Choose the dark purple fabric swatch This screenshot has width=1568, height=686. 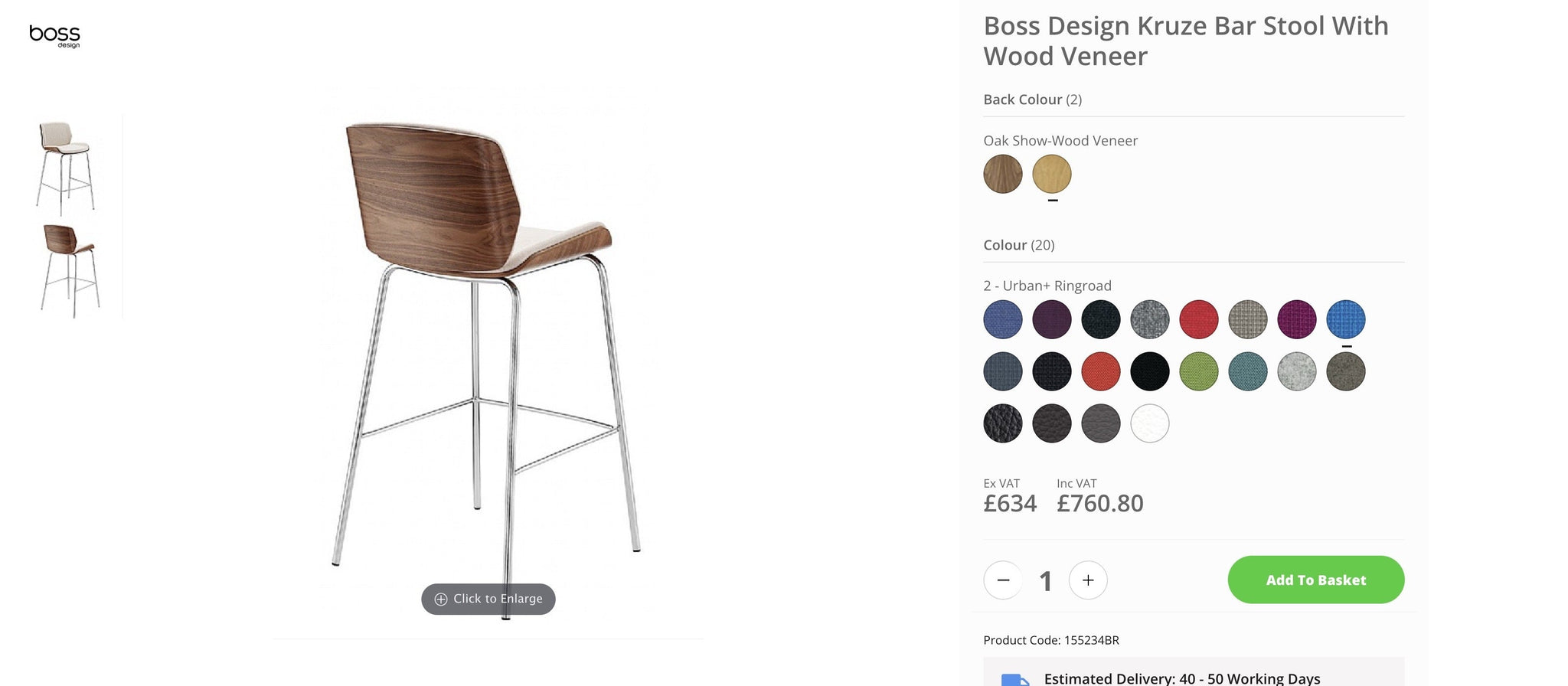point(1052,319)
